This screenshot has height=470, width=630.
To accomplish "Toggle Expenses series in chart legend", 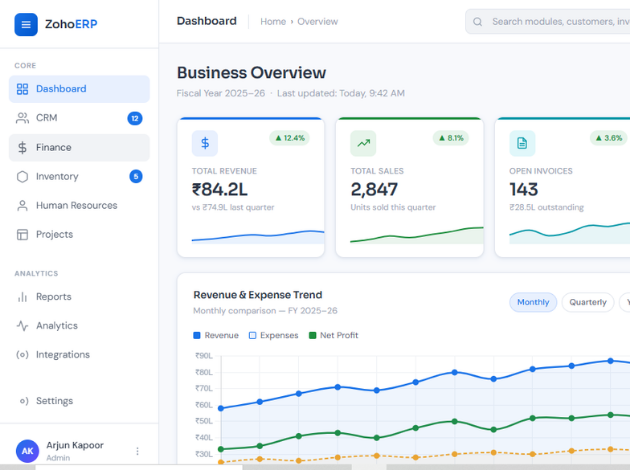I will click(274, 335).
